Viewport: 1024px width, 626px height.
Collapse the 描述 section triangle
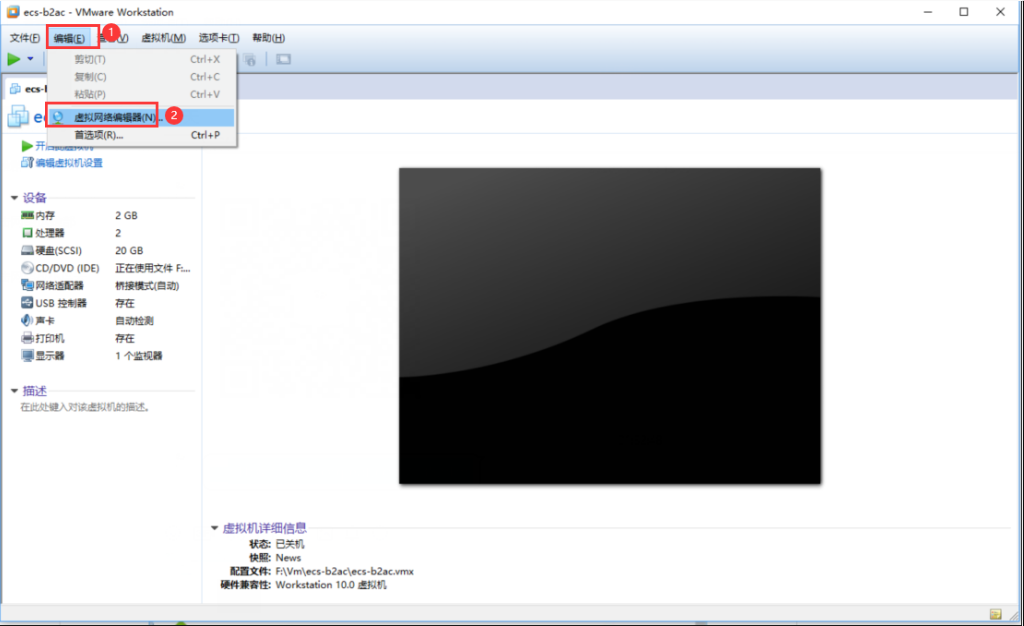point(14,391)
